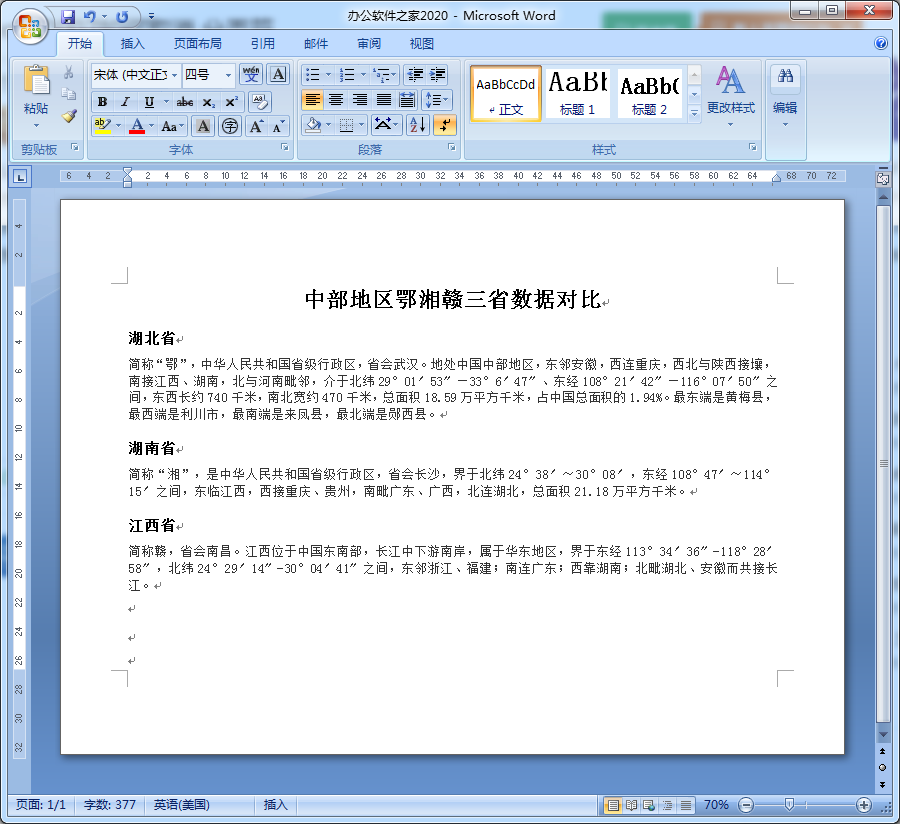Viewport: 900px width, 824px height.
Task: Toggle underline formatting
Action: pyautogui.click(x=149, y=102)
